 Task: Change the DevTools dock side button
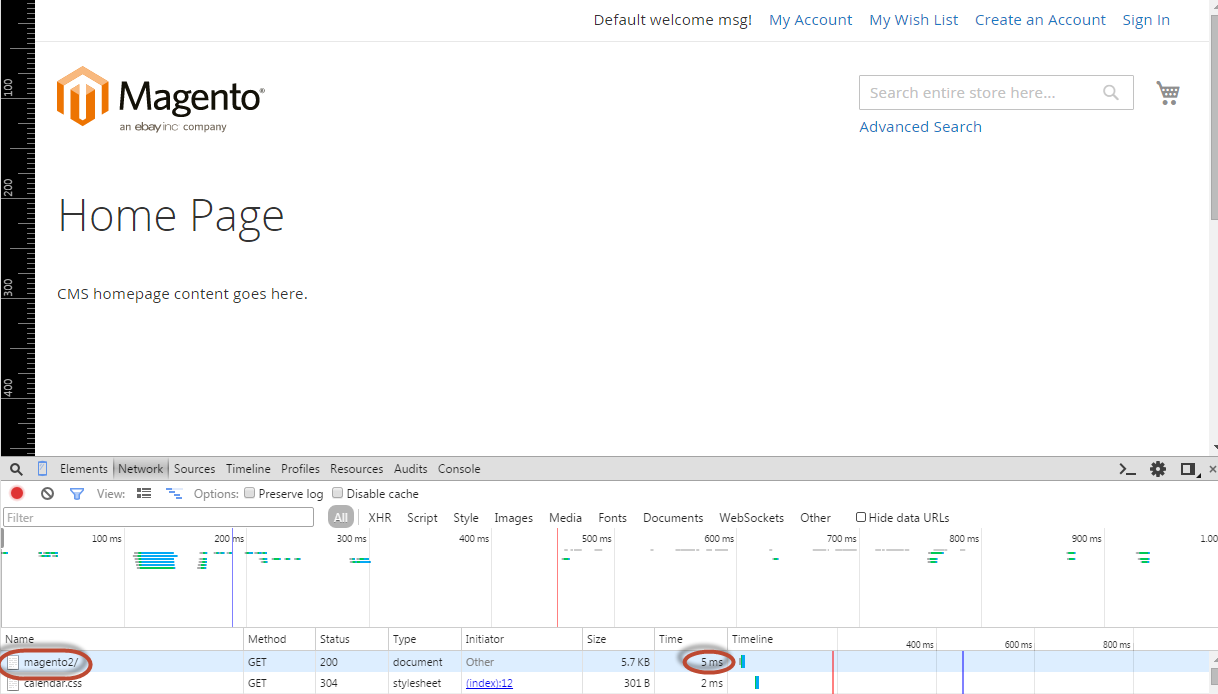(1188, 469)
